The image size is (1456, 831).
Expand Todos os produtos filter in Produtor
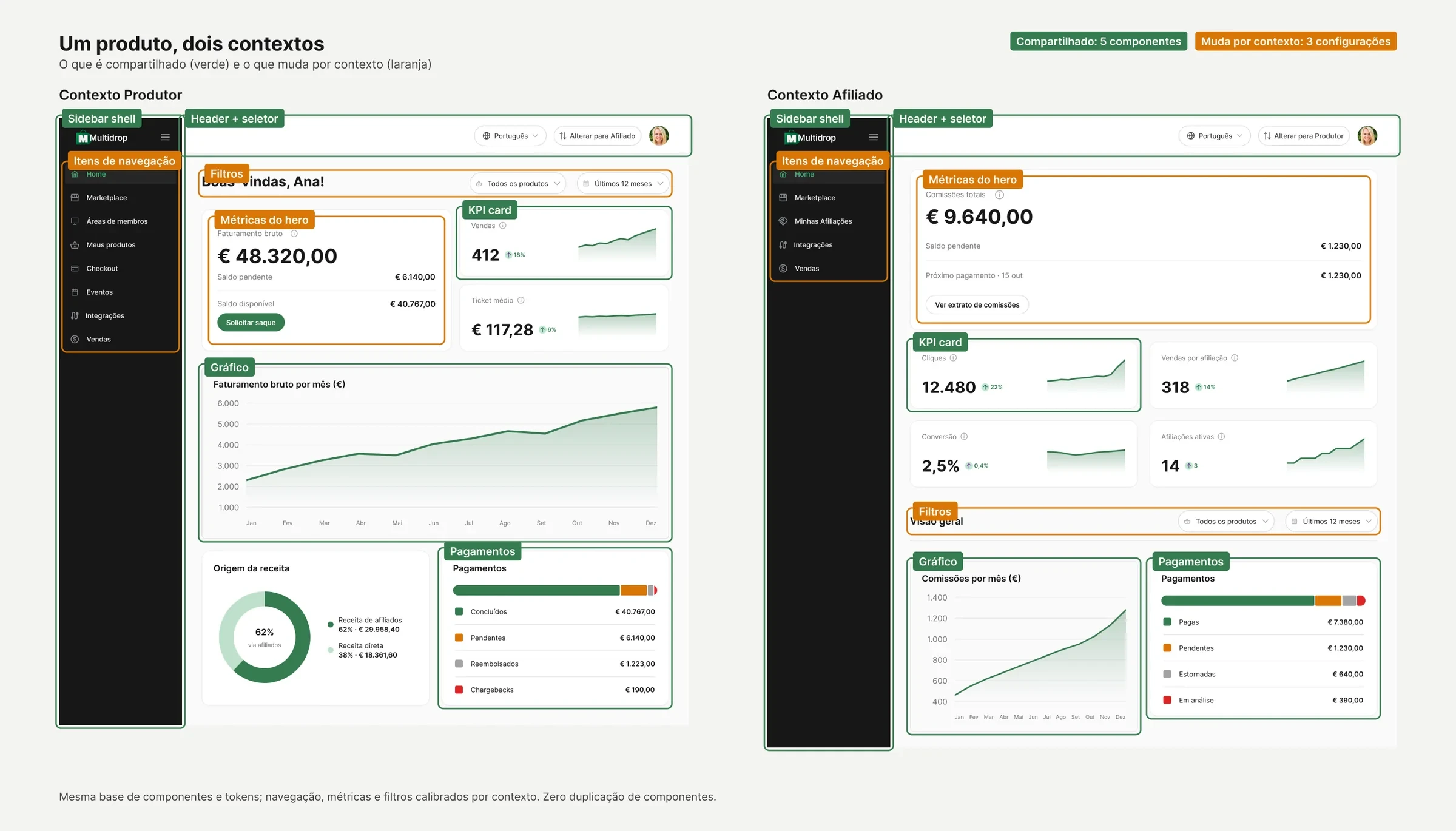click(517, 184)
